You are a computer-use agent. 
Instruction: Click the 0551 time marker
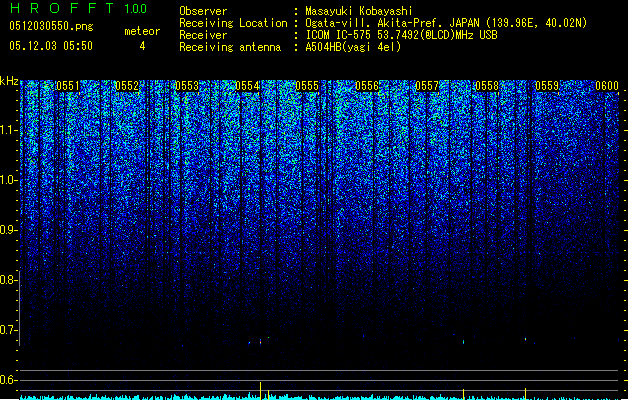coord(67,86)
